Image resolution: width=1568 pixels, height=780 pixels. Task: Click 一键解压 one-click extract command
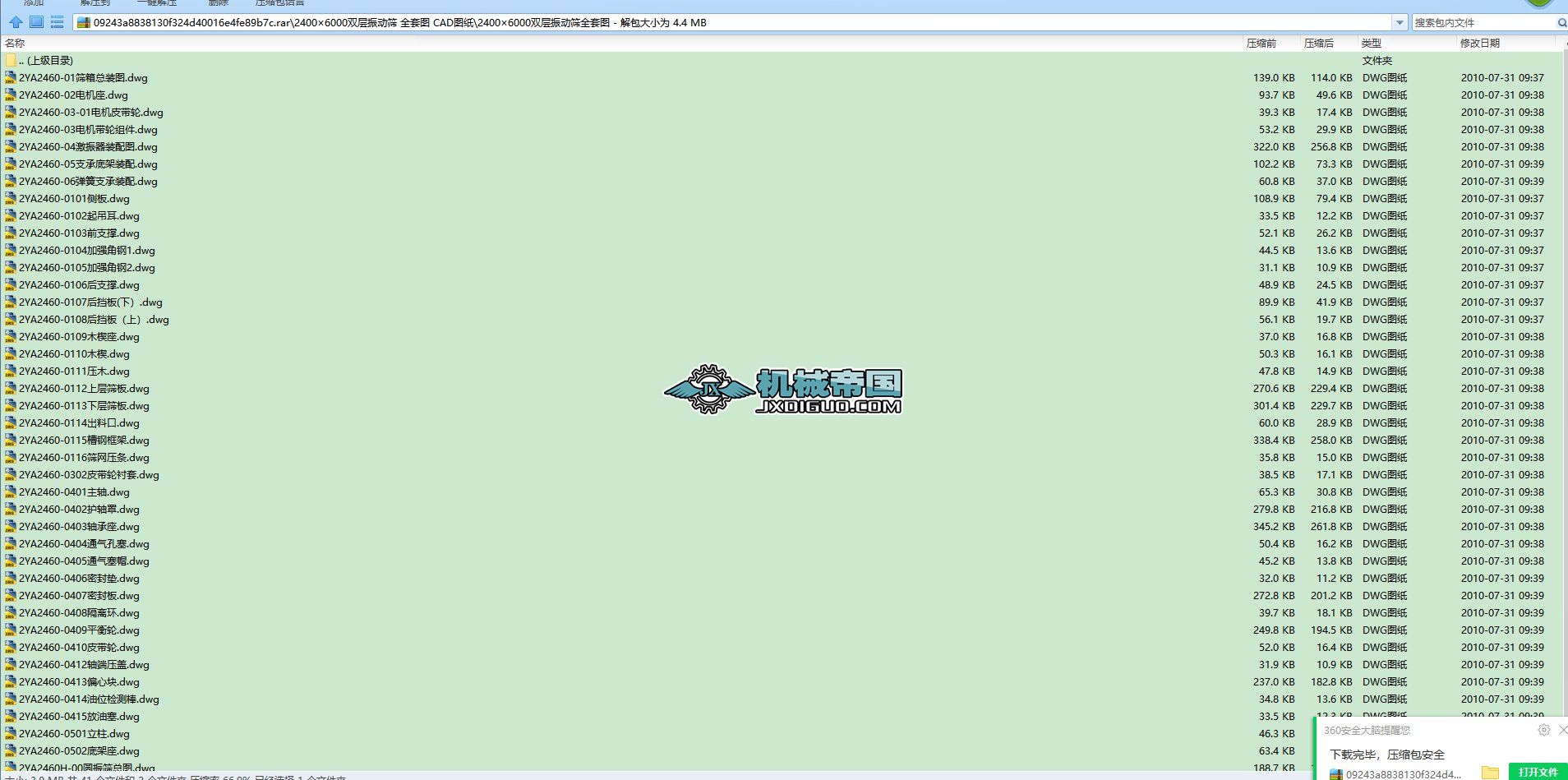[156, 3]
